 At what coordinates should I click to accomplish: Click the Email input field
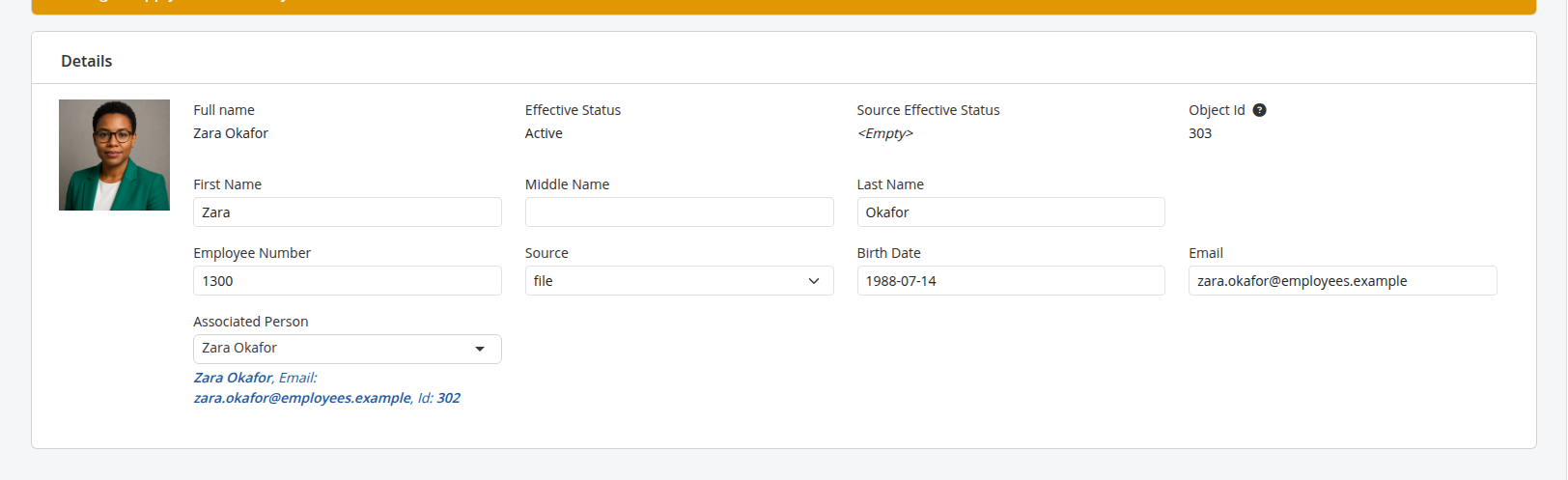[1343, 281]
